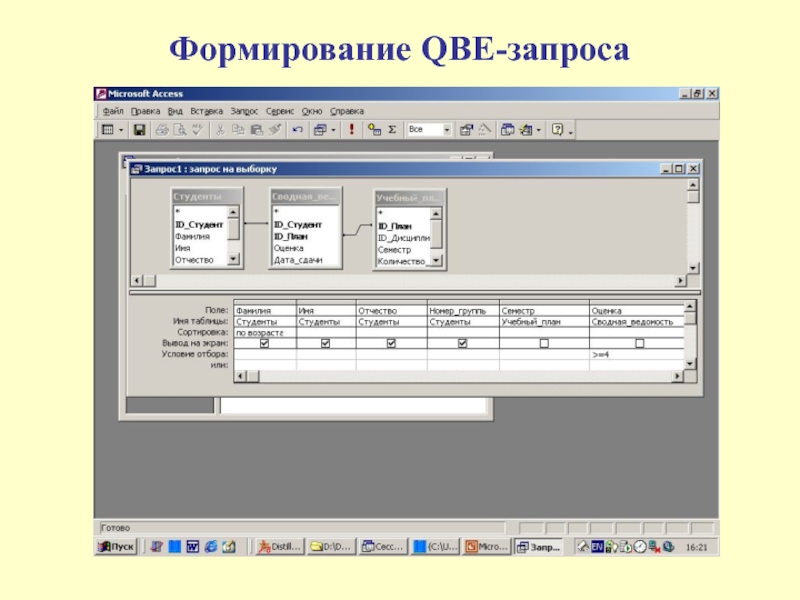
Task: Switch to the Distill... taskbar button
Action: [x=280, y=547]
